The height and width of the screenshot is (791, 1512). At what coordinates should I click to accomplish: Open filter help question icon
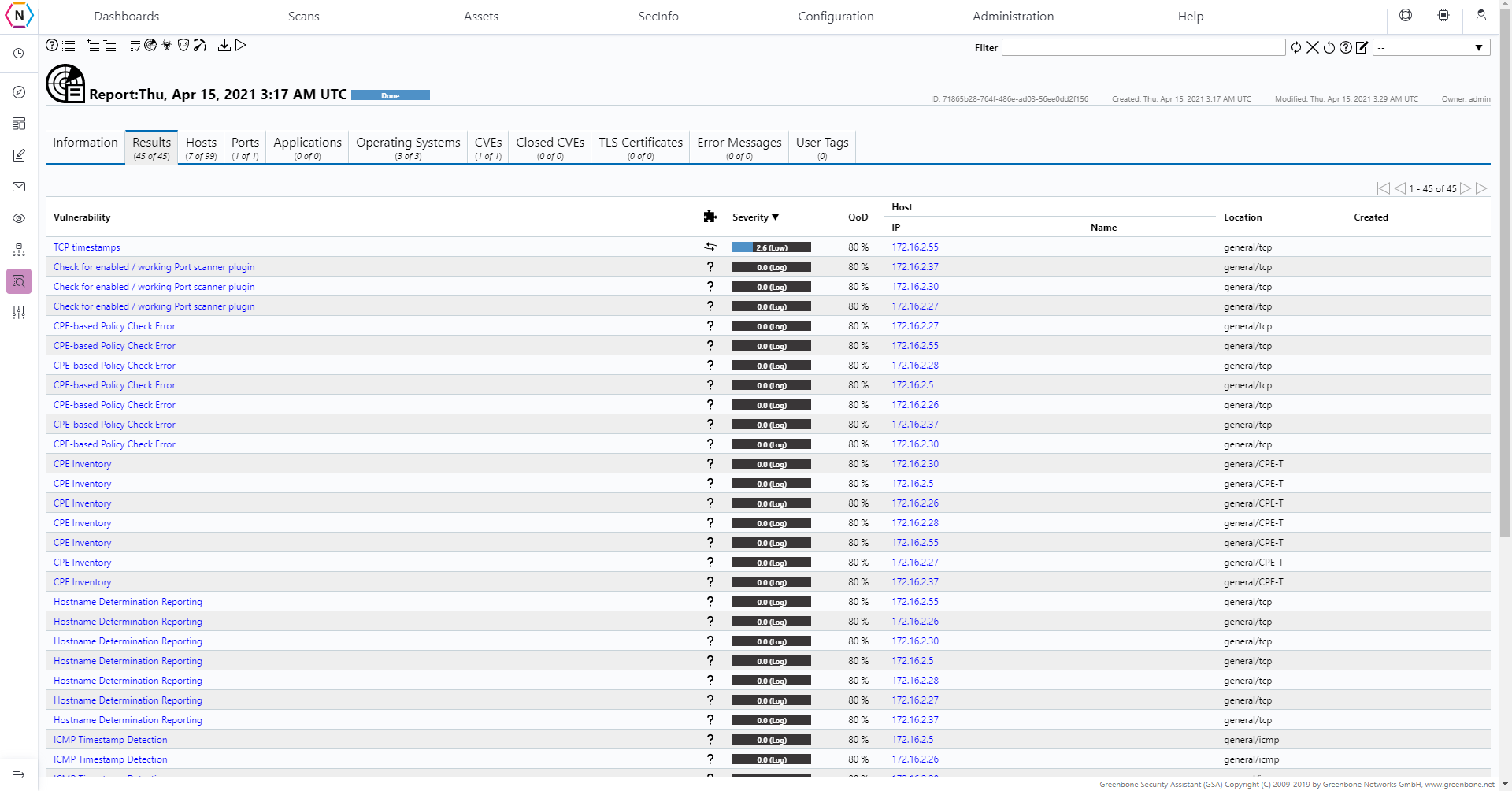1346,47
